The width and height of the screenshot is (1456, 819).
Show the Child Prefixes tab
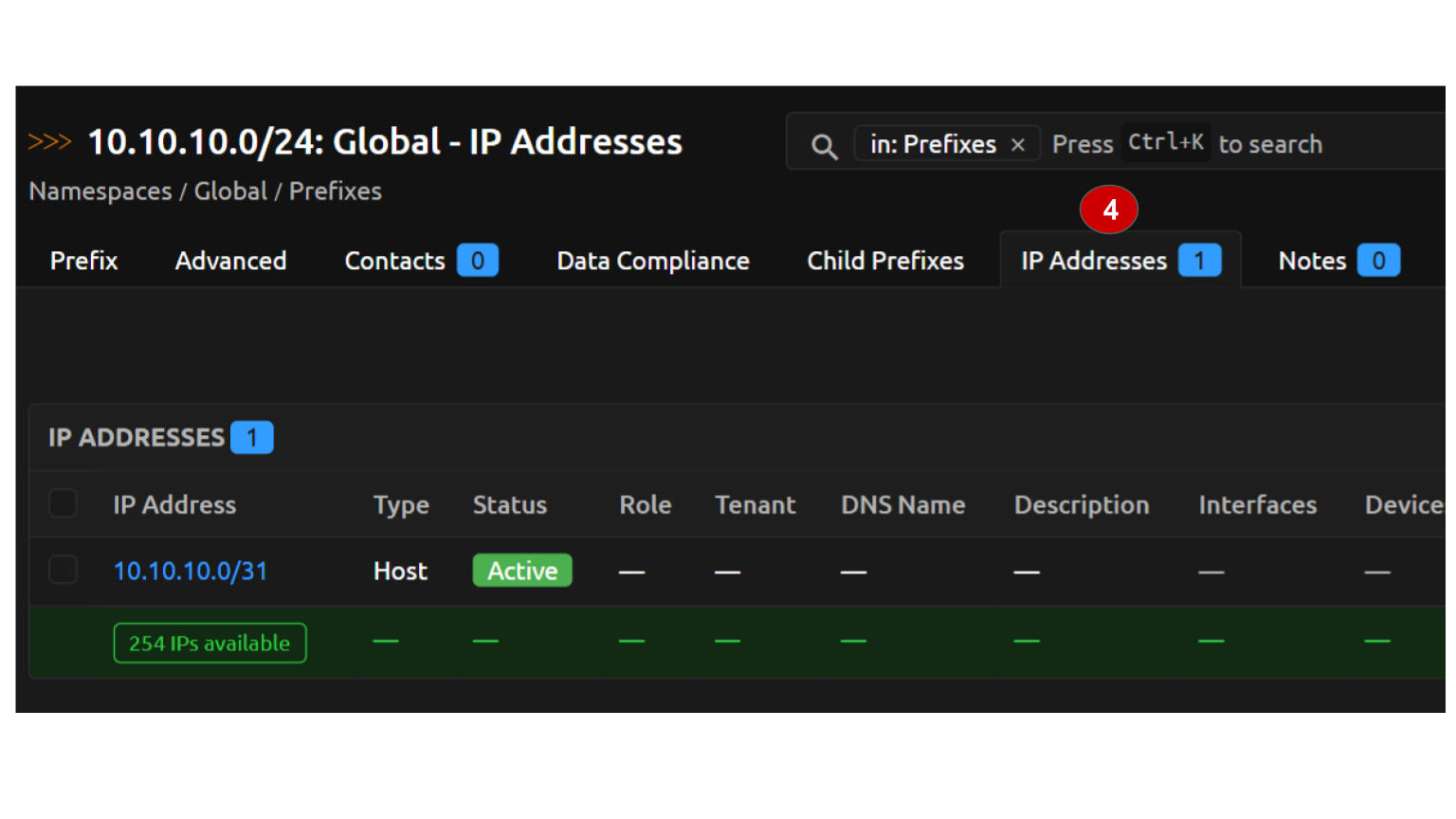(884, 261)
